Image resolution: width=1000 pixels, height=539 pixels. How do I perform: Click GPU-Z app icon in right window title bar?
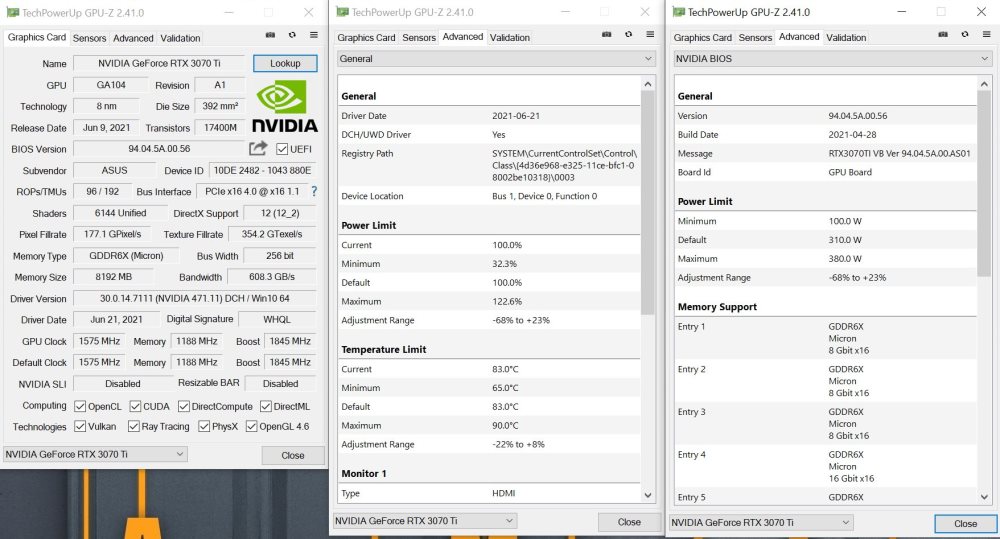[x=679, y=11]
